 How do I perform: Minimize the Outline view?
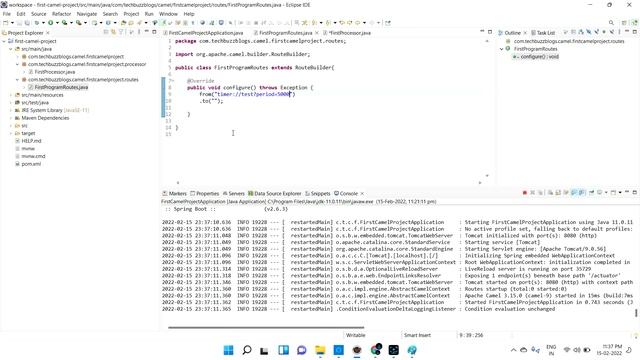pos(627,31)
